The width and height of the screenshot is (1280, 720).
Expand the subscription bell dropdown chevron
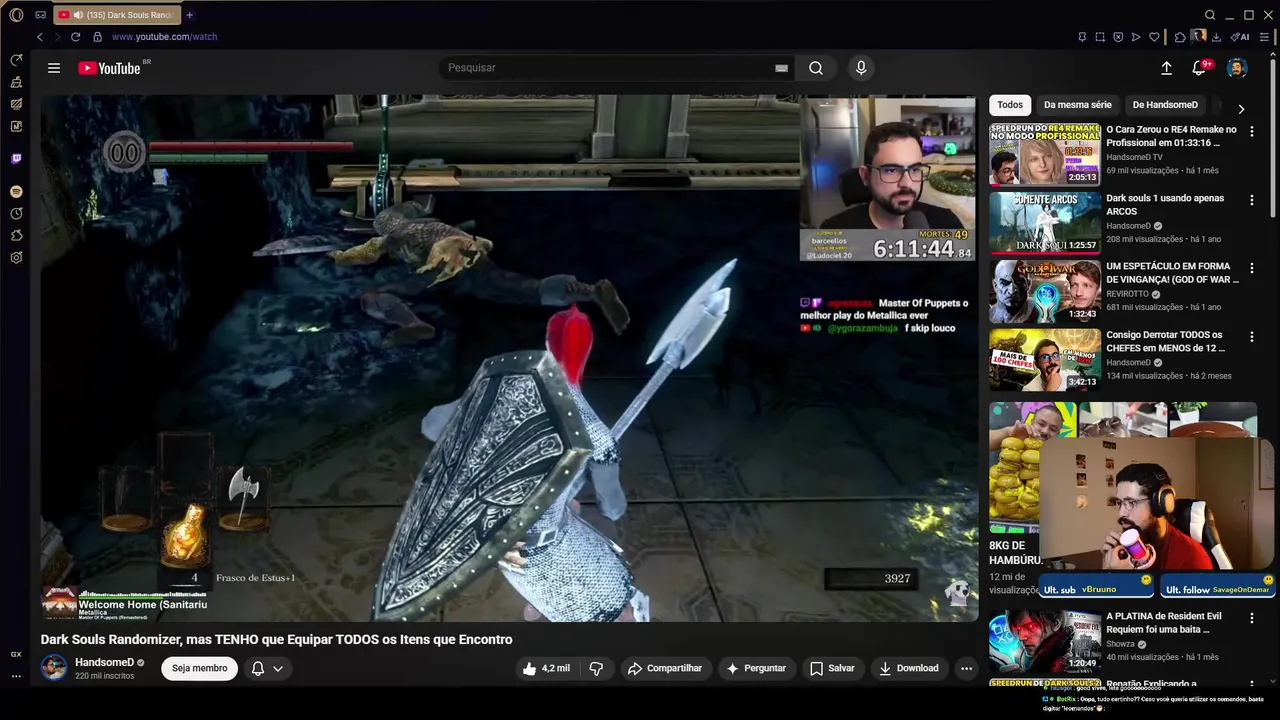[278, 668]
